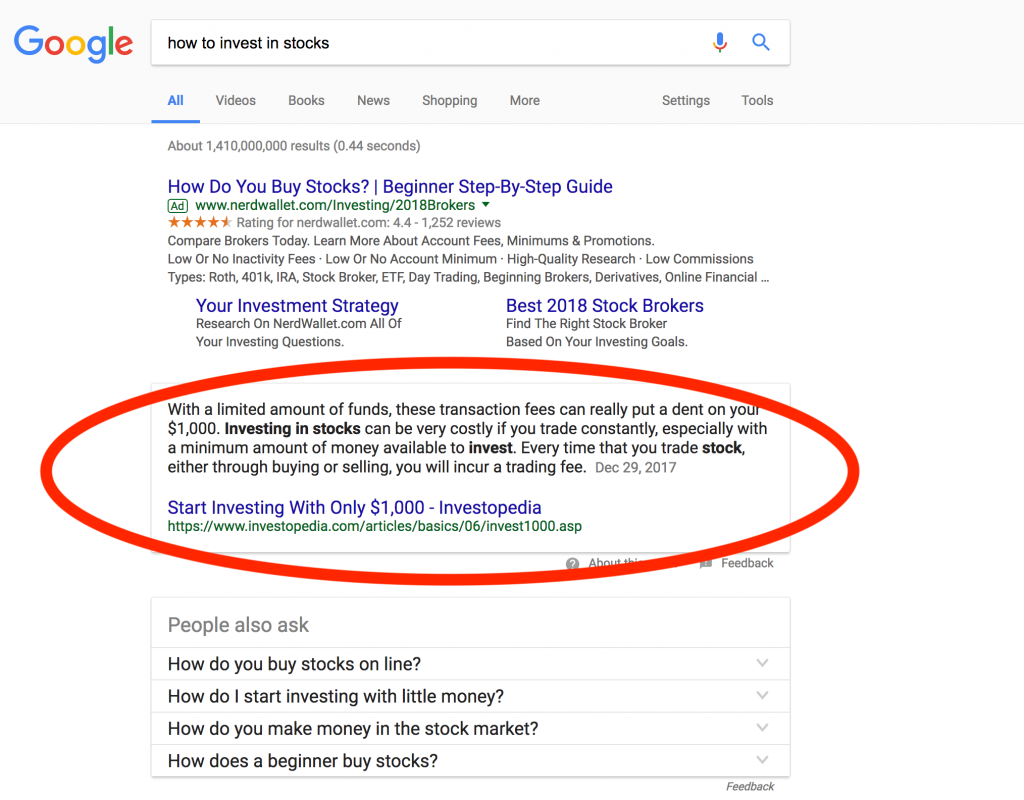Image resolution: width=1024 pixels, height=800 pixels.
Task: Expand "How do I start investing with little money?"
Action: coord(470,696)
